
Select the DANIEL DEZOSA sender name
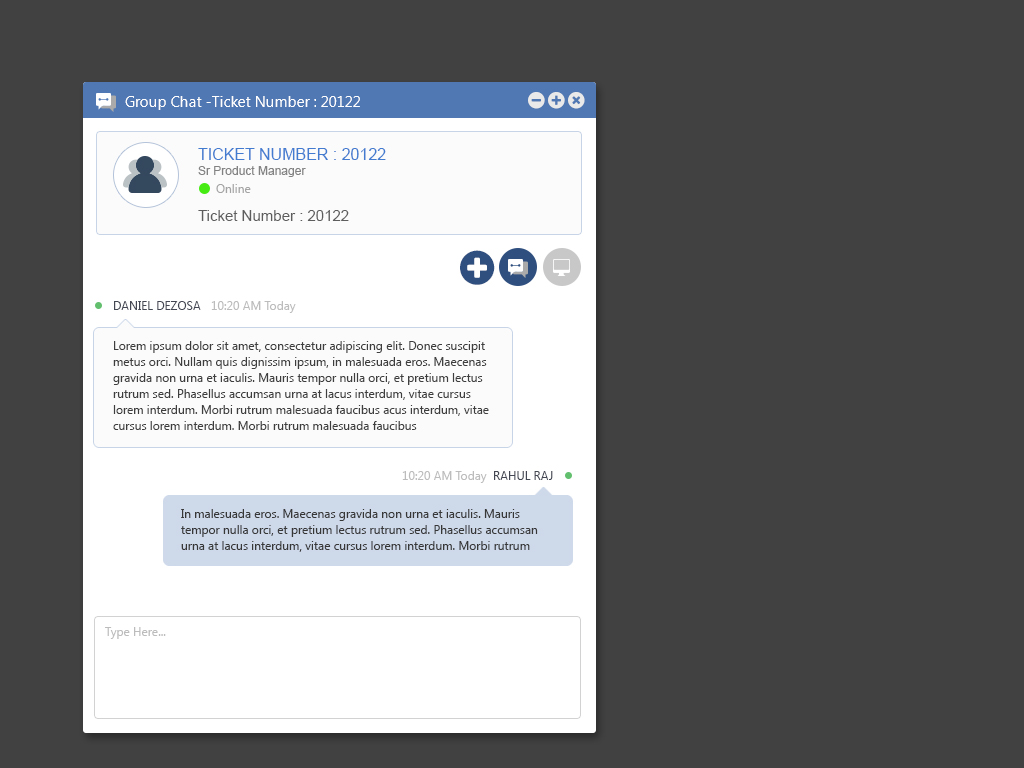click(156, 306)
